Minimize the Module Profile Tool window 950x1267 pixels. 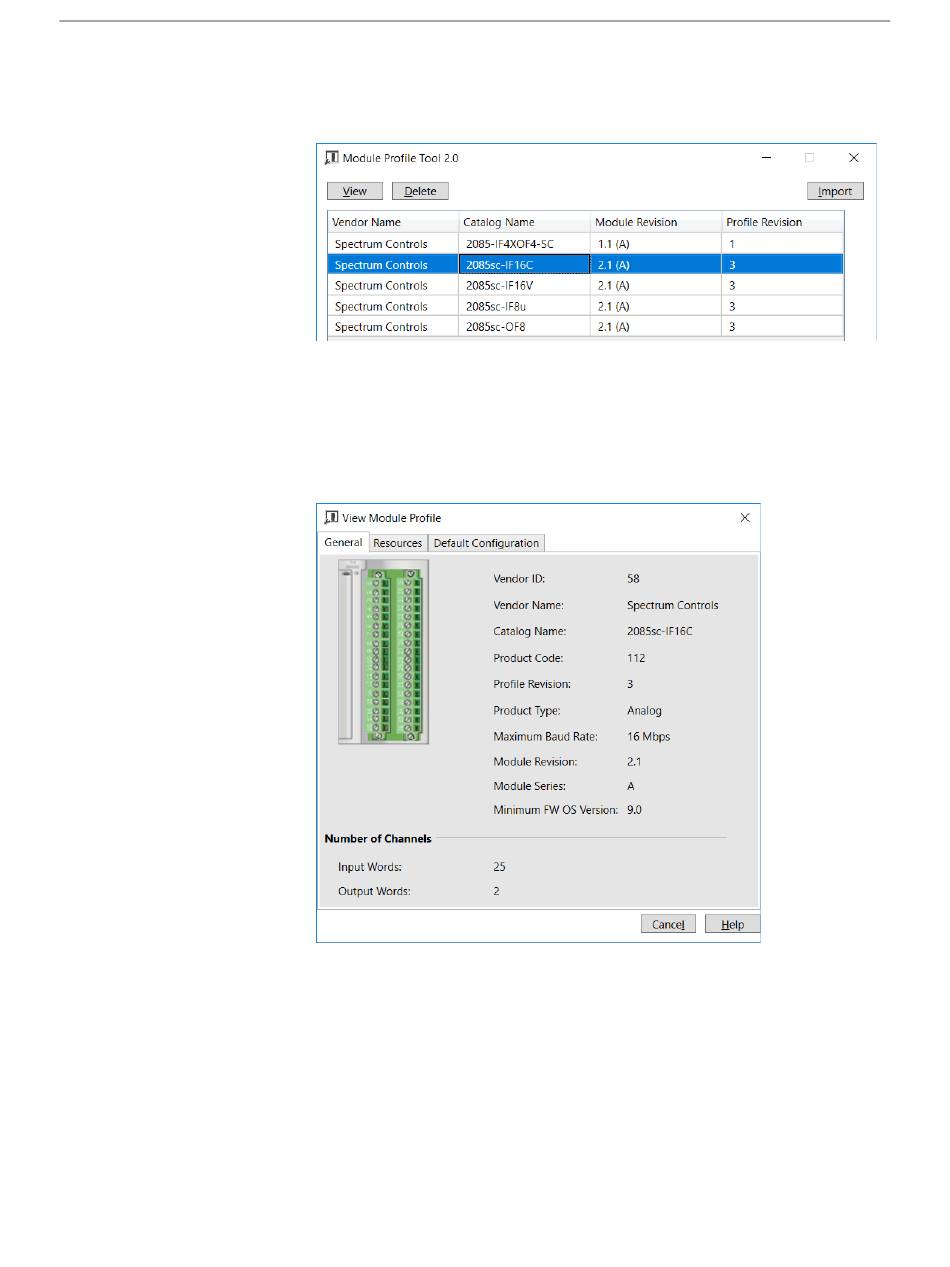click(765, 158)
